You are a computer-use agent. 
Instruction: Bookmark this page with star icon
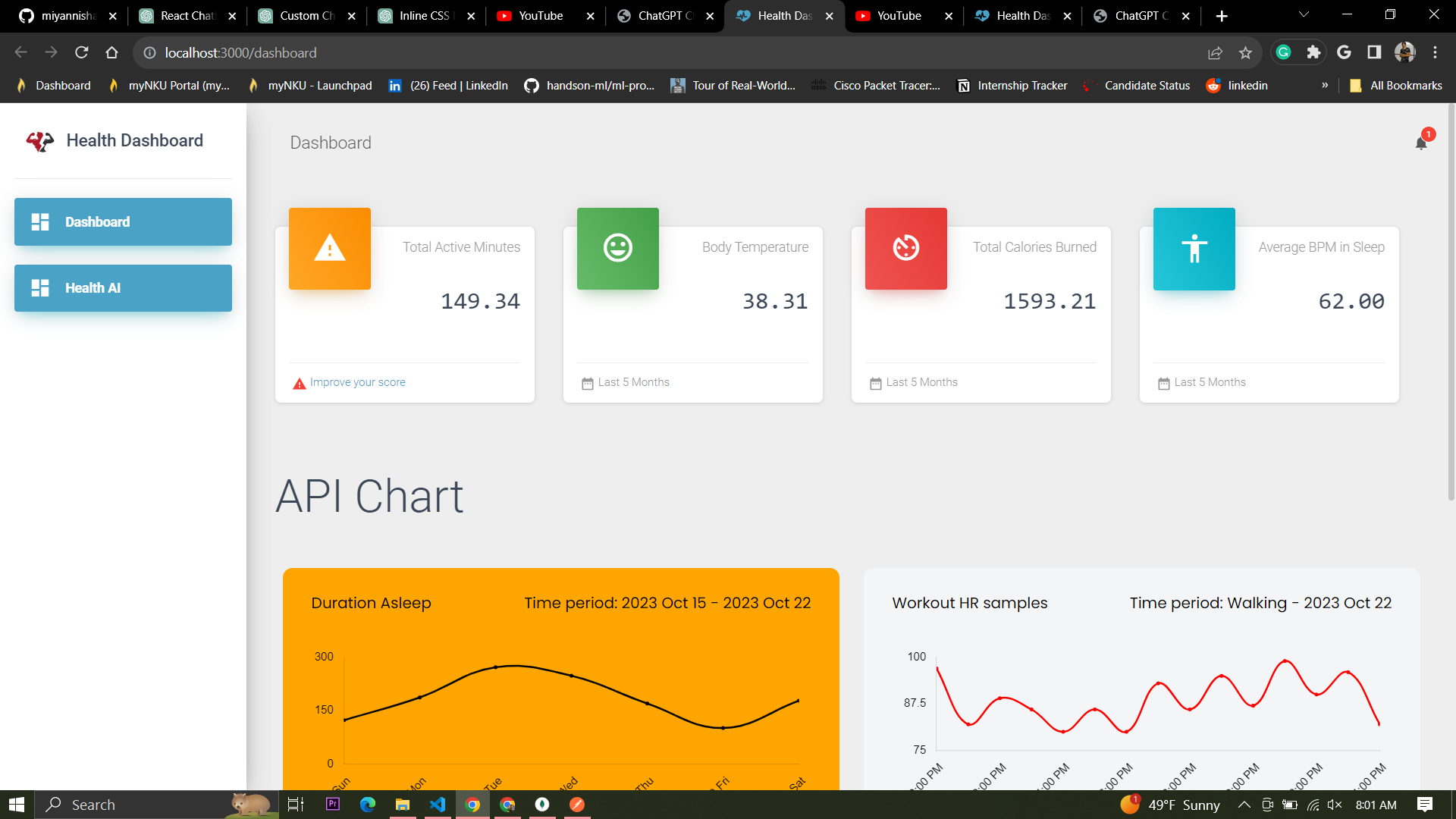pos(1245,52)
